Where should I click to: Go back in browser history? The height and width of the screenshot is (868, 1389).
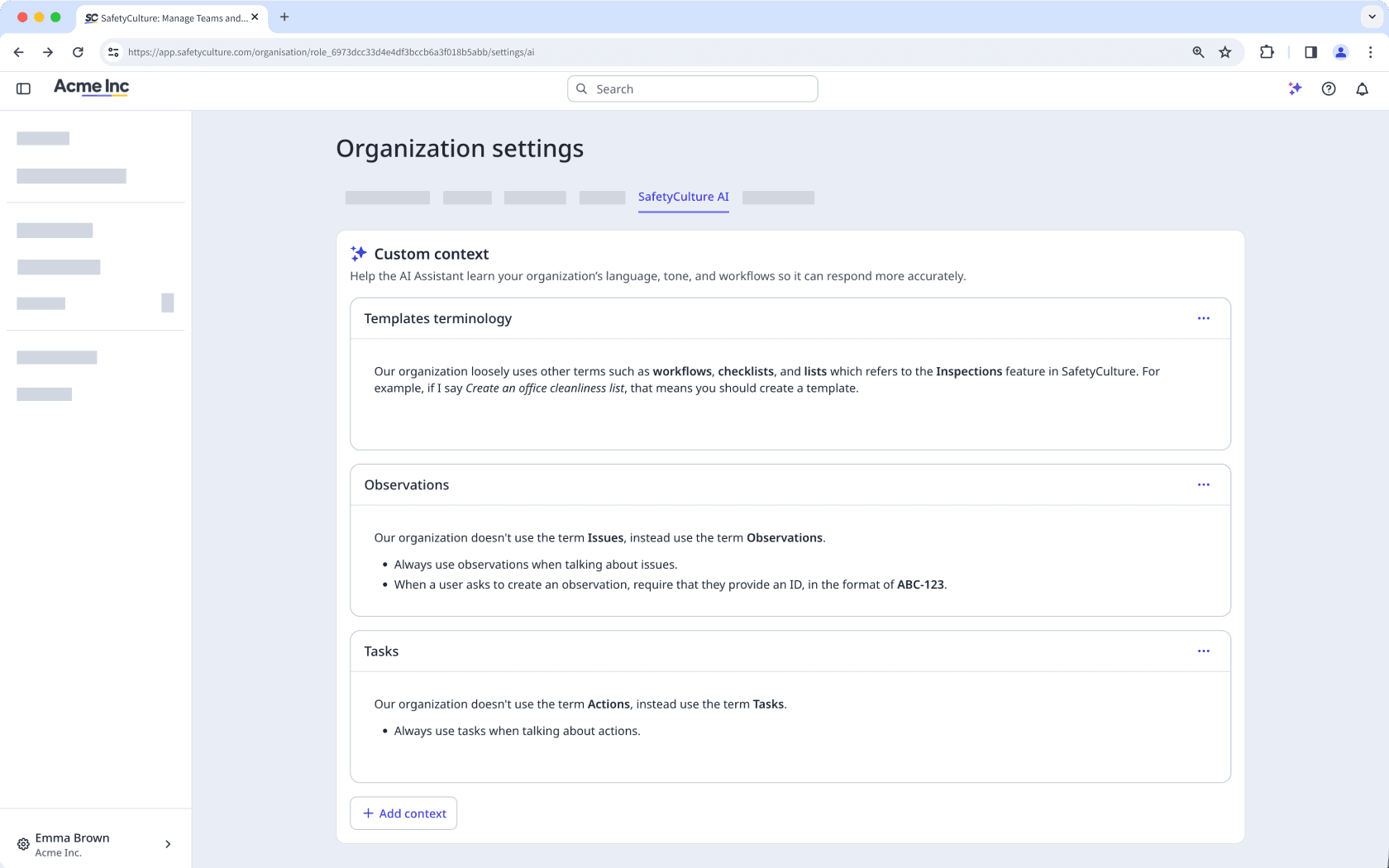(18, 52)
